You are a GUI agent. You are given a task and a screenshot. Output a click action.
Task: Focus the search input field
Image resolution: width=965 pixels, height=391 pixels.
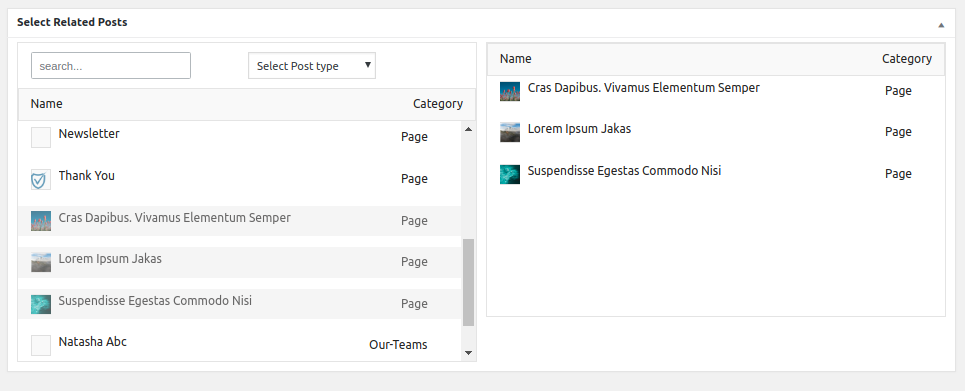pos(111,65)
